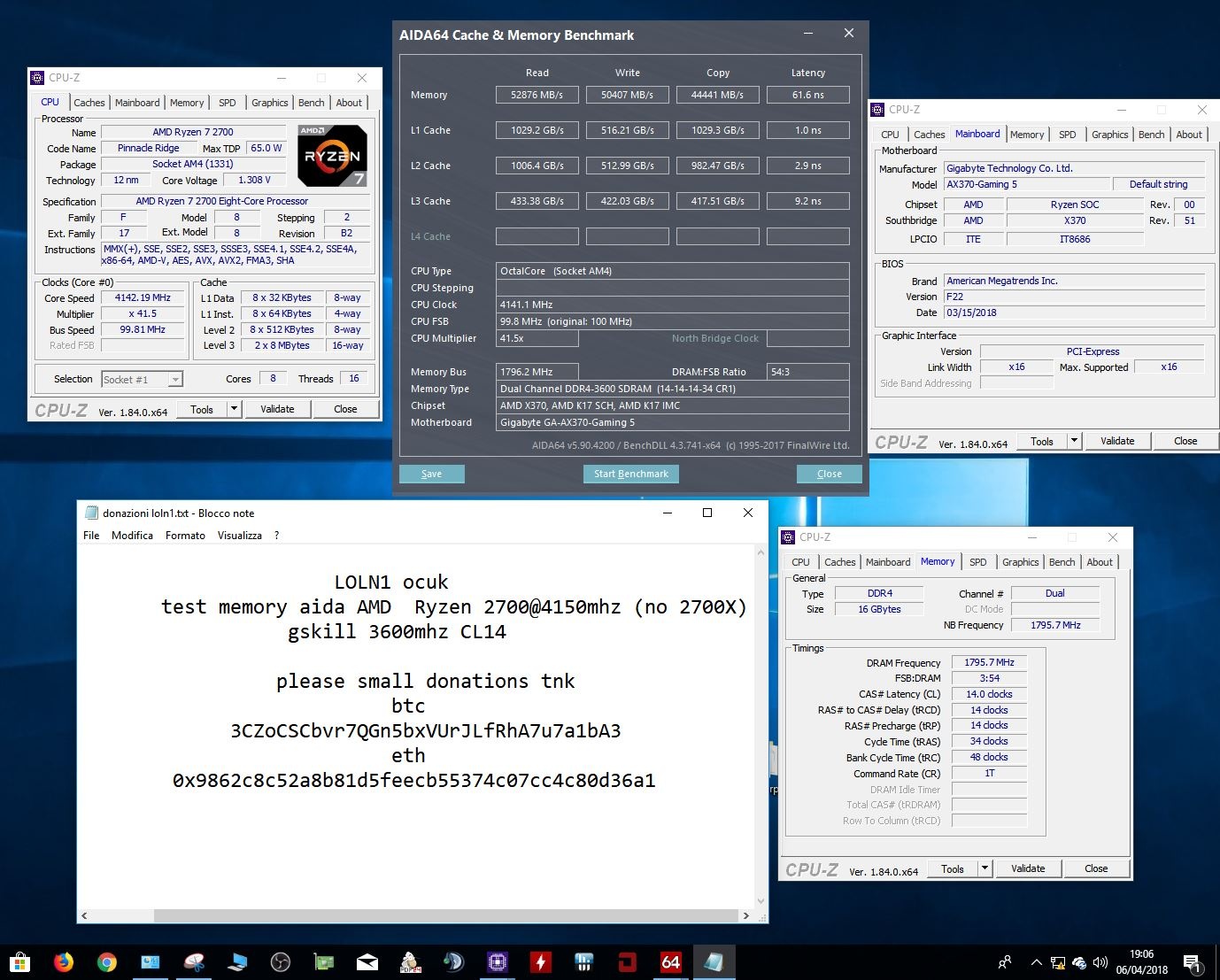Click the Ryzen 7 logo in CPU-Z

coord(332,156)
